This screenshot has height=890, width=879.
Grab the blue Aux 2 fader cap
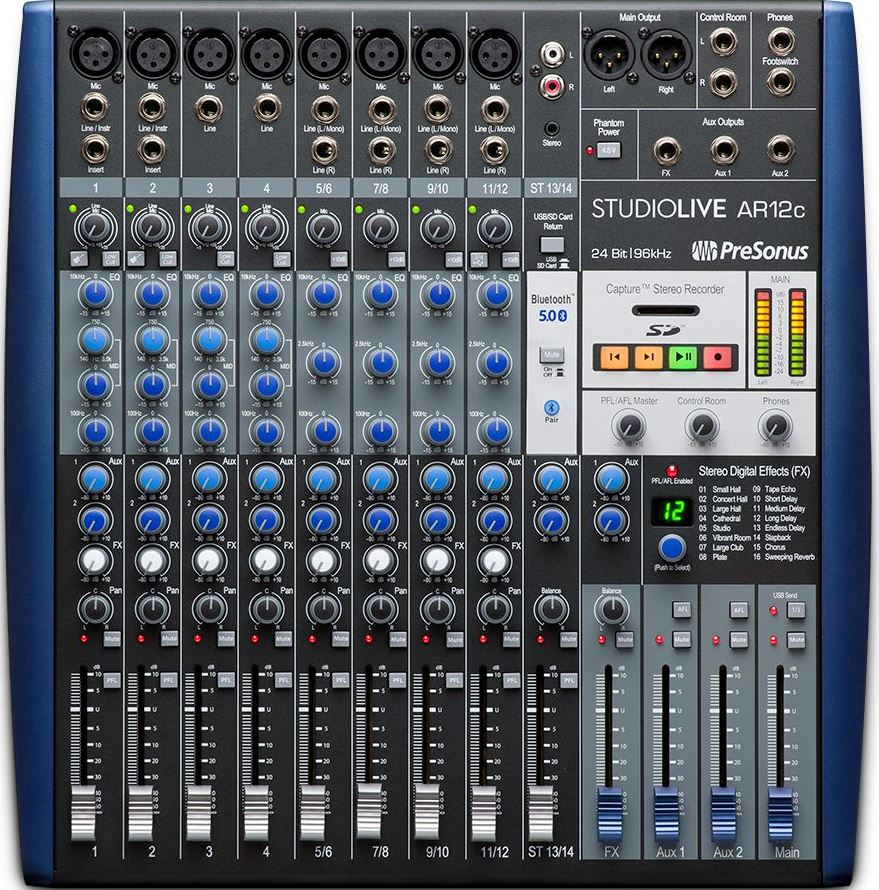pos(724,814)
